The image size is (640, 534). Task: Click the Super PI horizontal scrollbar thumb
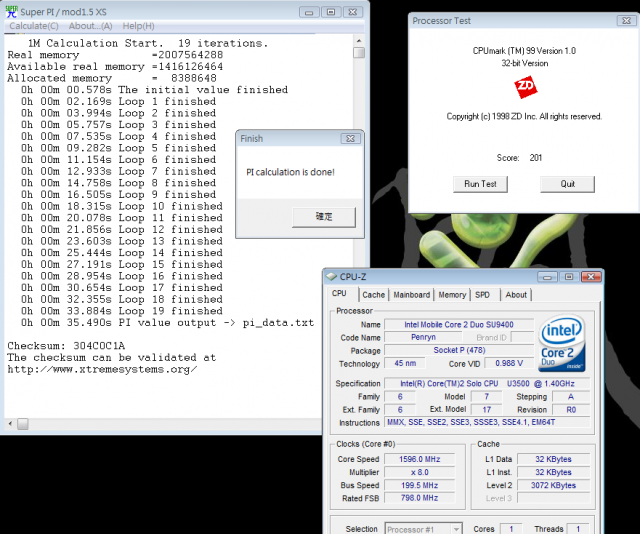[23, 424]
